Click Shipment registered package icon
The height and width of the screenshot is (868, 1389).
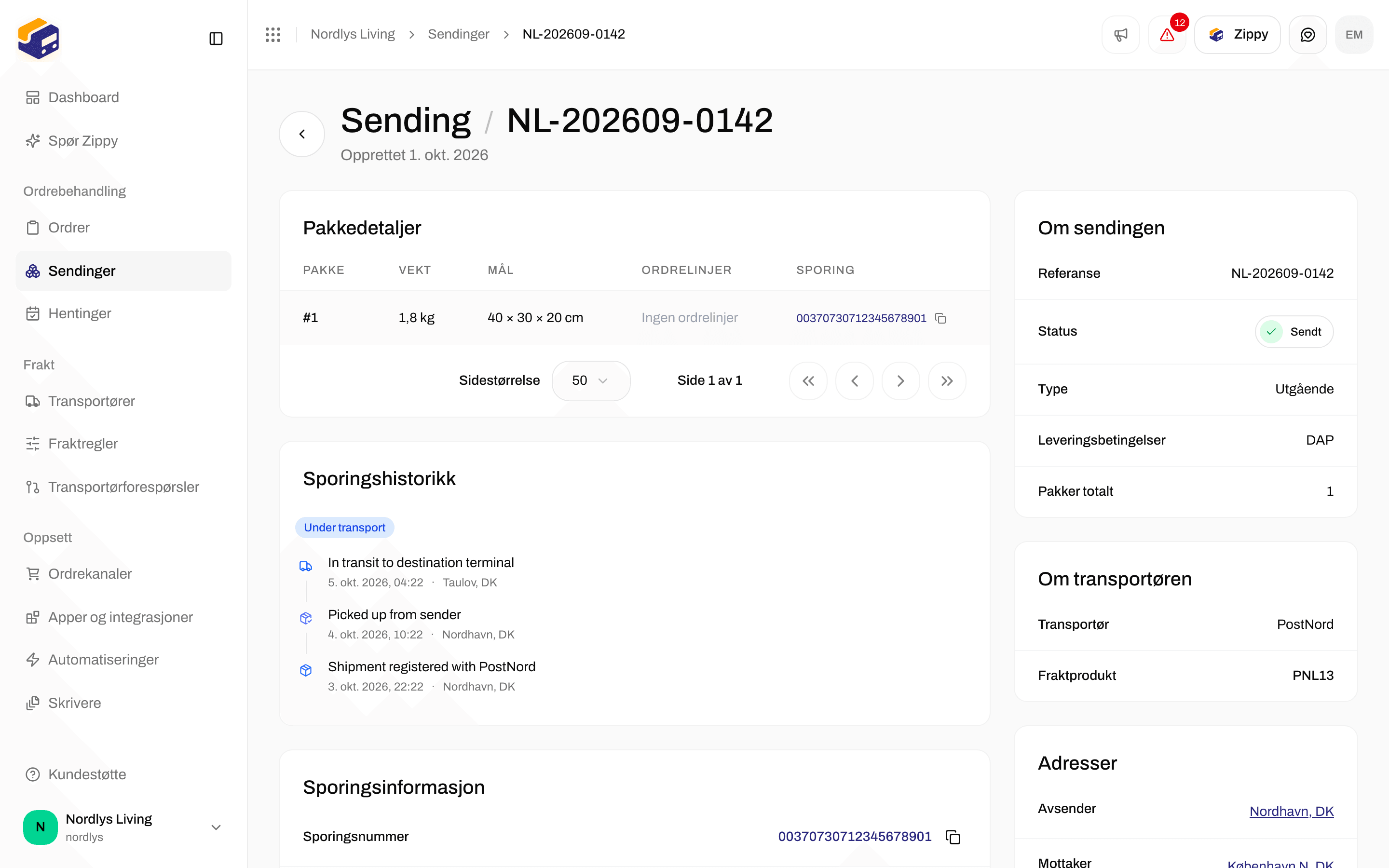click(306, 670)
